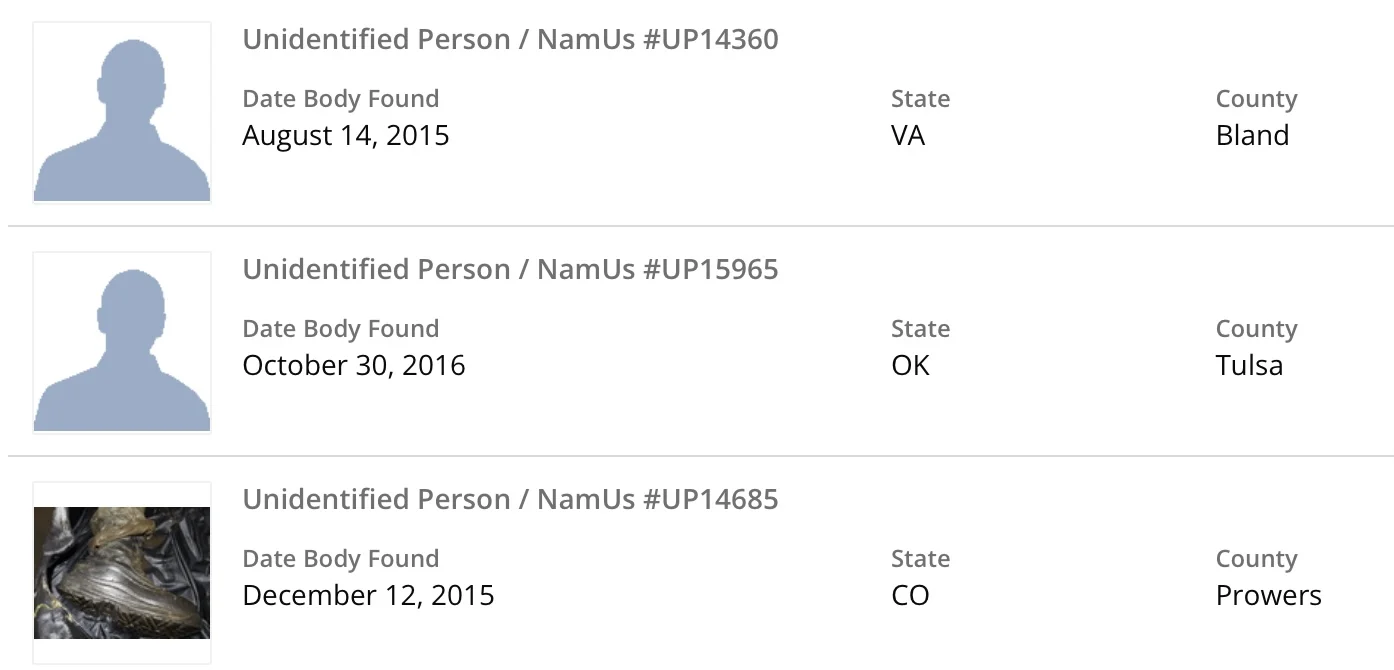Click County label in the Prowers record
1394x670 pixels.
(1256, 559)
